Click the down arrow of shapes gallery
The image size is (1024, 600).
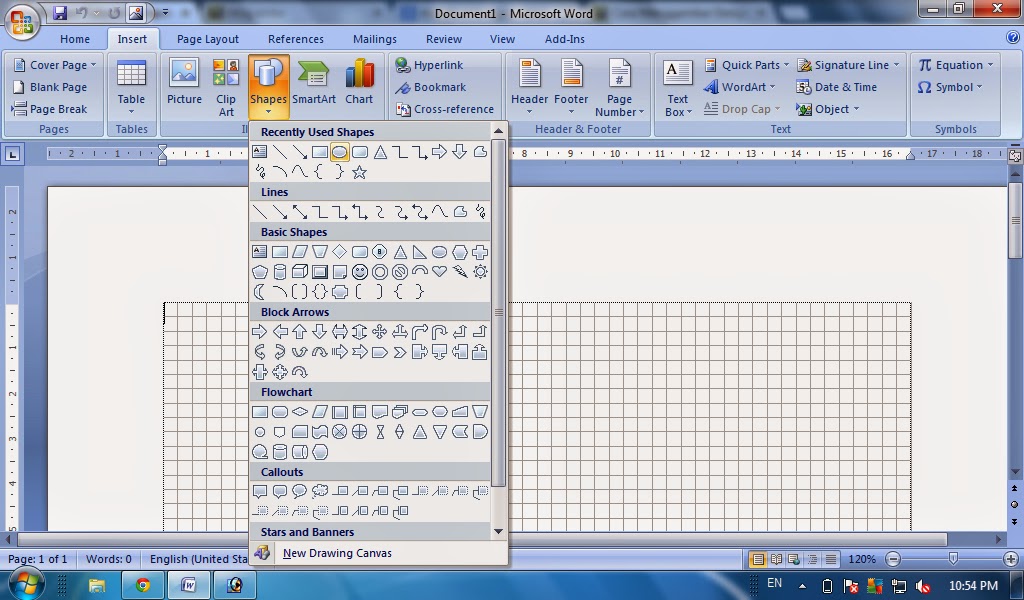coord(499,531)
